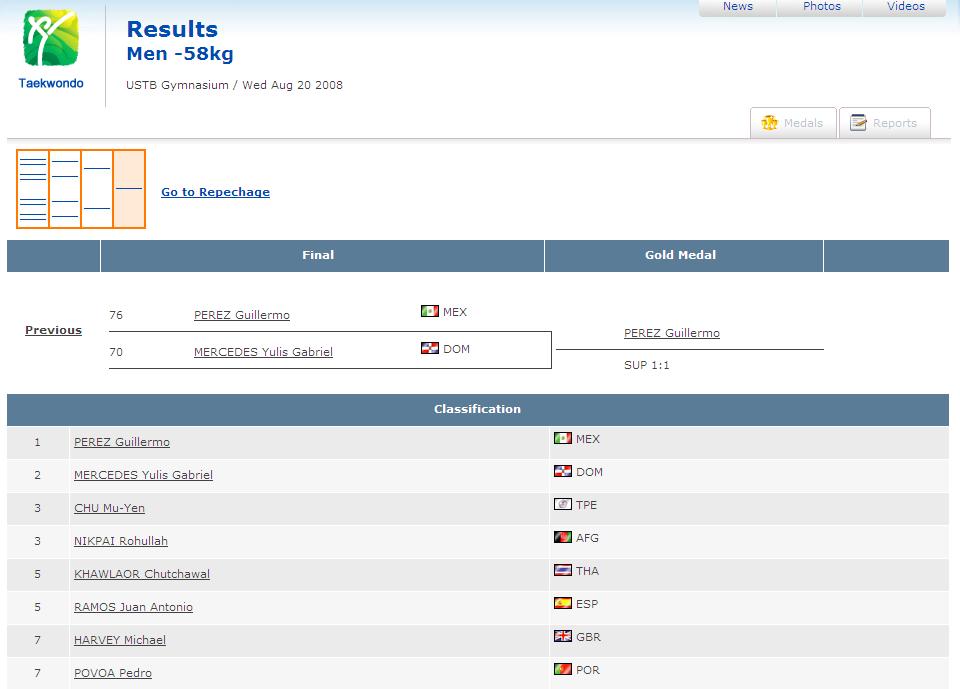The height and width of the screenshot is (689, 960).
Task: Open KHAWLAOR Chutchawal athlete page
Action: (x=141, y=574)
